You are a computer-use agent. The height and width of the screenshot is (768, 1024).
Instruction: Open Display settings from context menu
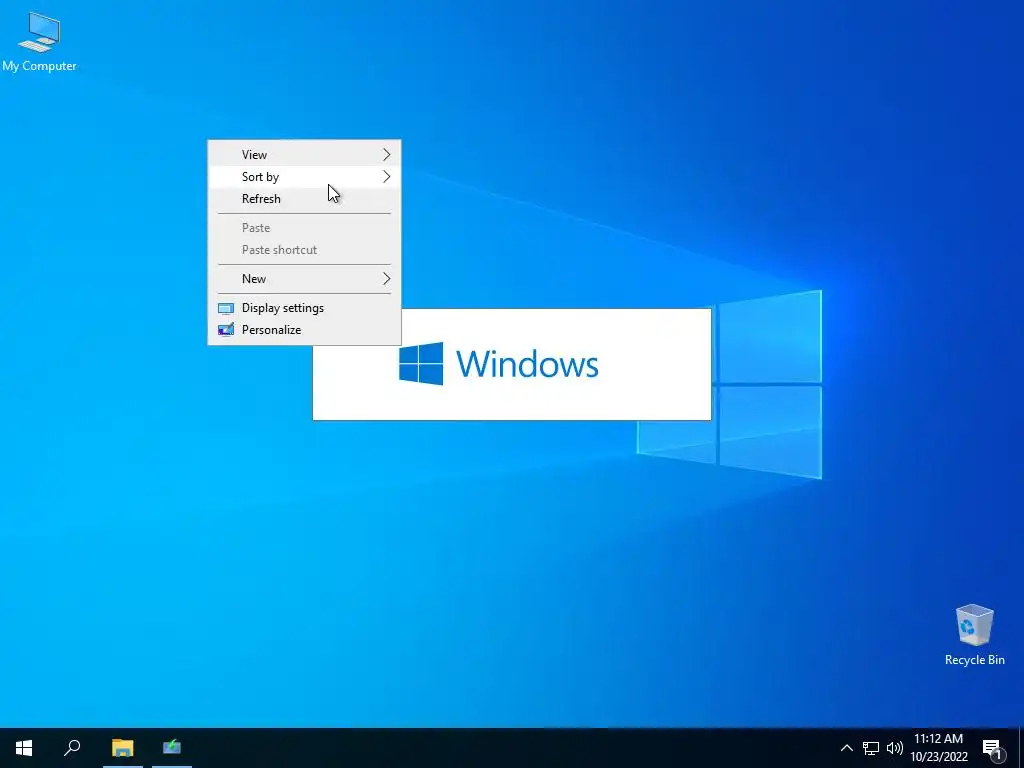coord(304,308)
